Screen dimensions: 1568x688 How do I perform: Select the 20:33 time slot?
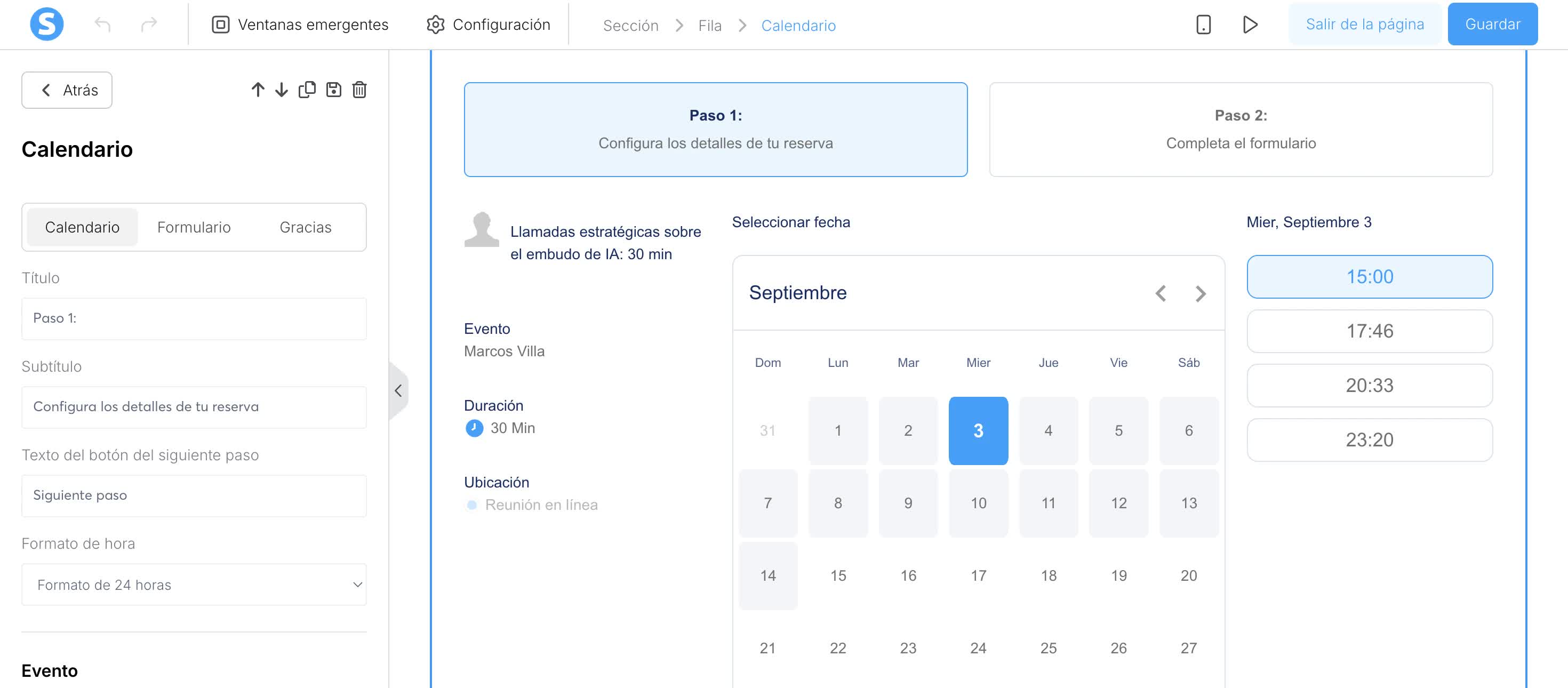pyautogui.click(x=1370, y=386)
